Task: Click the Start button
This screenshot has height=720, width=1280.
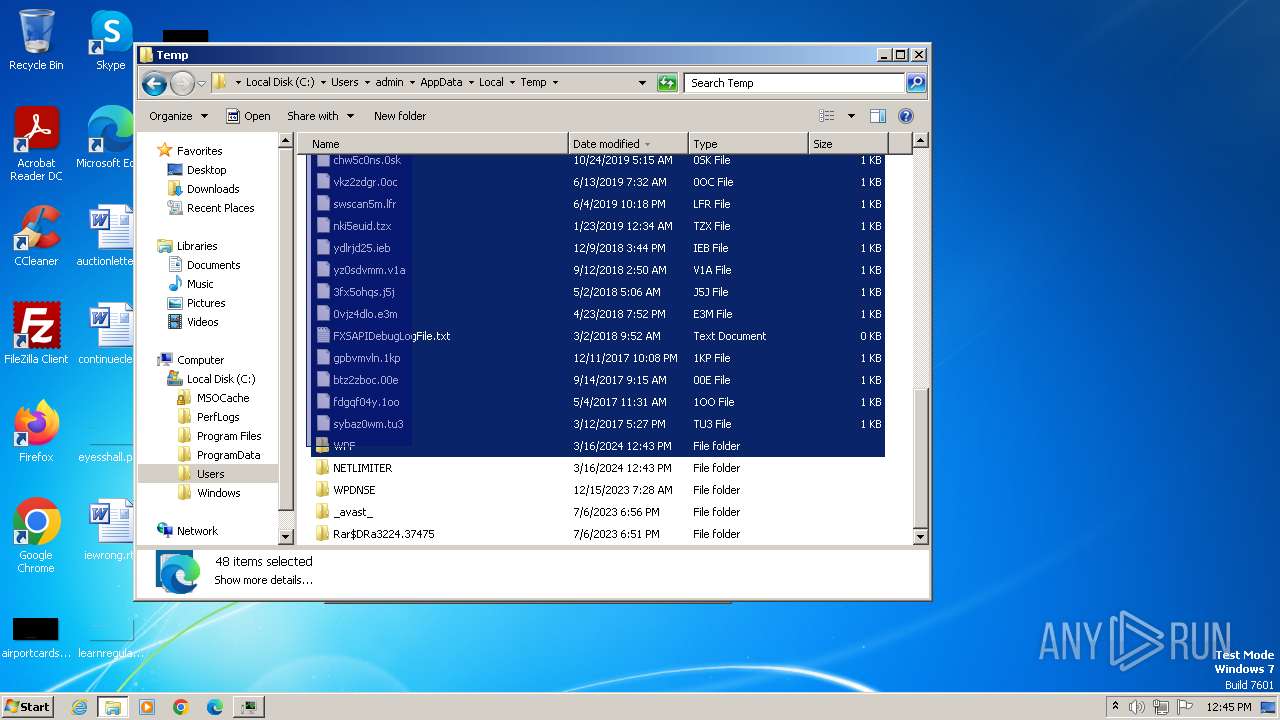Action: point(28,707)
